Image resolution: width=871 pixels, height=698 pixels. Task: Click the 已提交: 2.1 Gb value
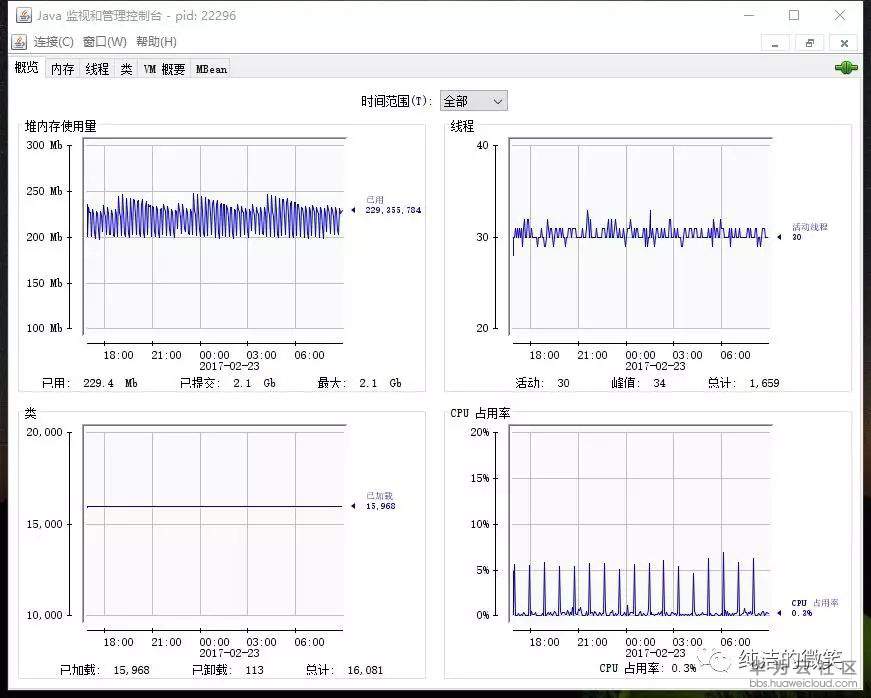click(x=227, y=383)
